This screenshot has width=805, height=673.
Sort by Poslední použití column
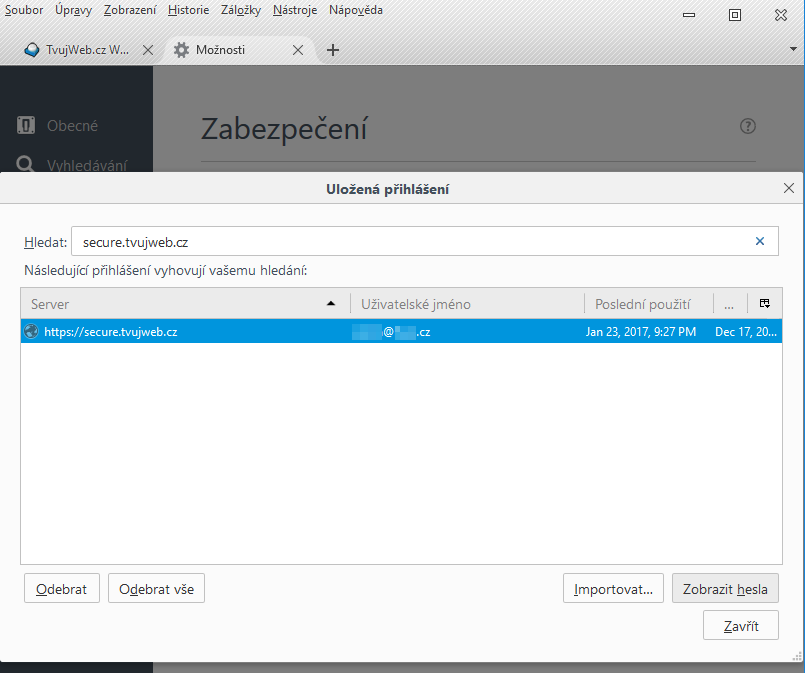point(648,304)
